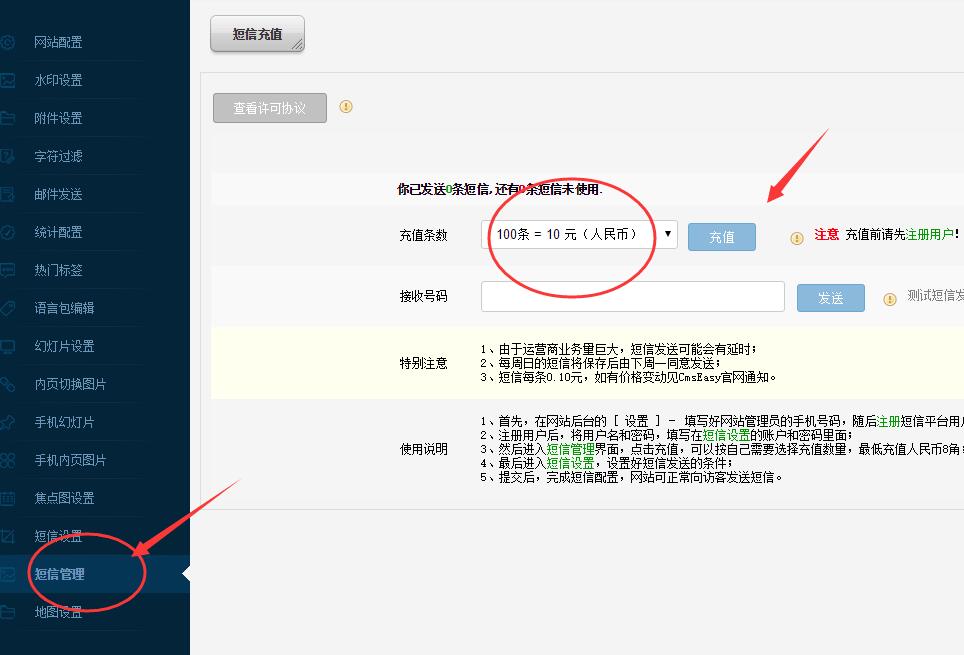
Task: Click the info icon beside 查看许可协议
Action: (x=346, y=107)
